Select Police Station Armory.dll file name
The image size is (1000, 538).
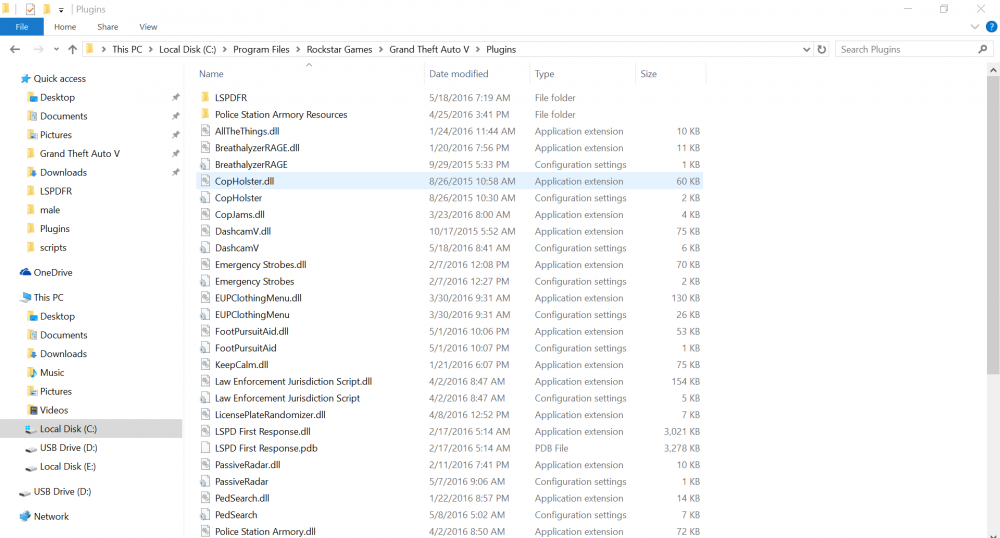pyautogui.click(x=265, y=532)
